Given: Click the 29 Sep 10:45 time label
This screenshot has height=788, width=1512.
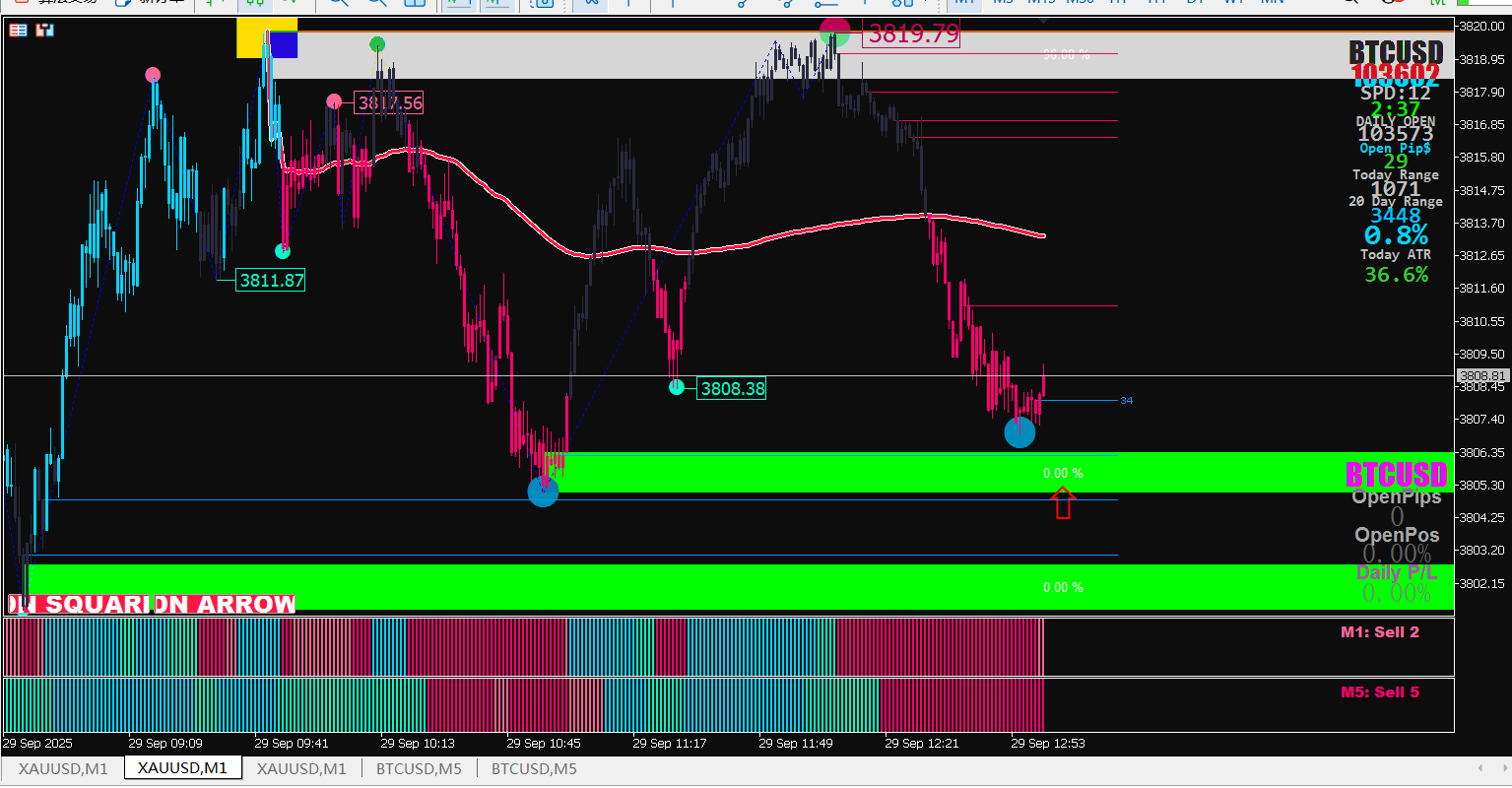Looking at the screenshot, I should (544, 743).
